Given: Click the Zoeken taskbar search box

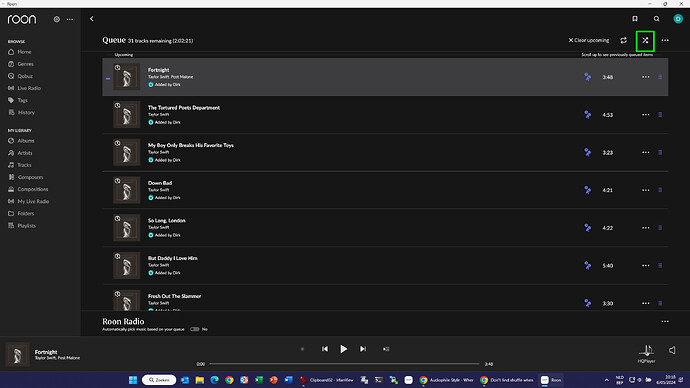Looking at the screenshot, I should (x=159, y=380).
